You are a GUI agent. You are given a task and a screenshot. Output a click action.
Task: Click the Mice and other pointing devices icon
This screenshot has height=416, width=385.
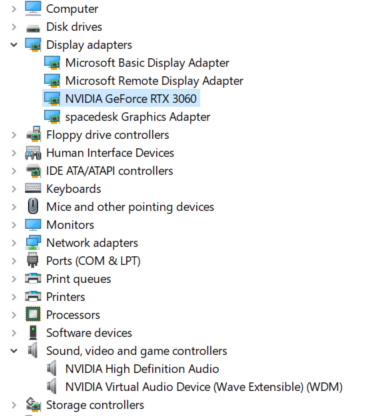point(33,206)
